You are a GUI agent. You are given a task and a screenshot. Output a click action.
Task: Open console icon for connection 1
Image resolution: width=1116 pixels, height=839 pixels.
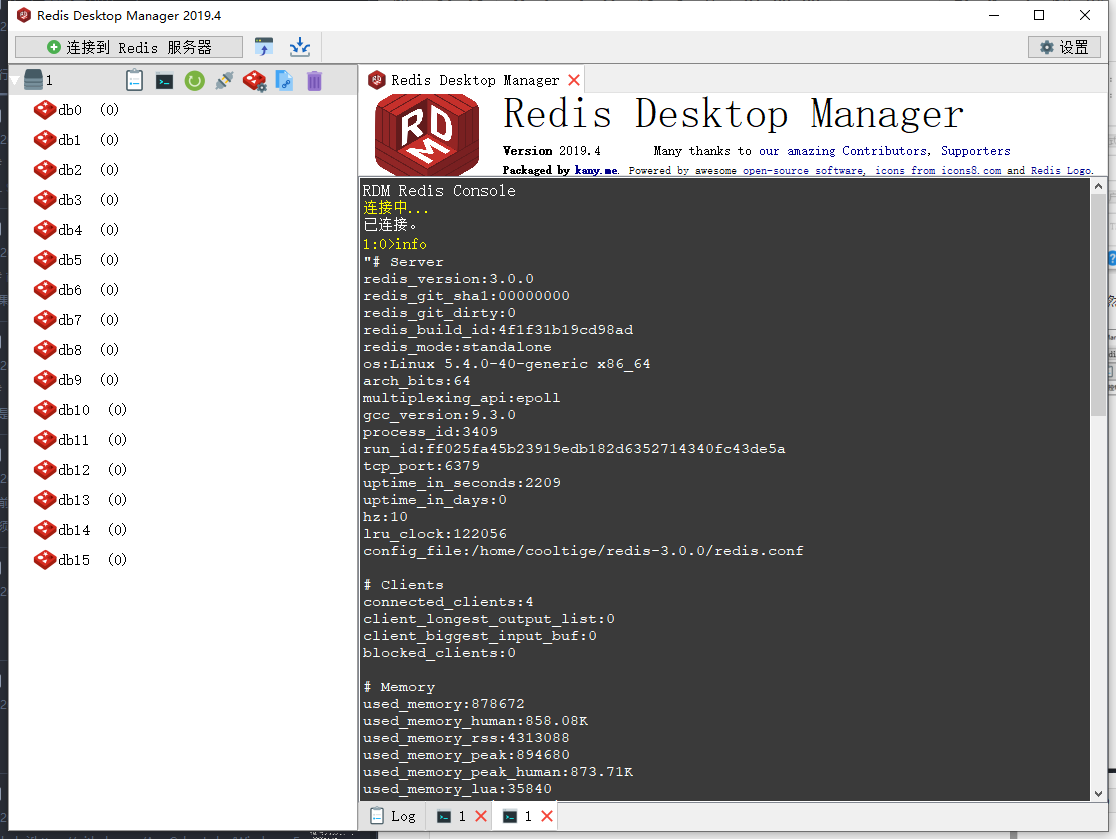click(164, 81)
